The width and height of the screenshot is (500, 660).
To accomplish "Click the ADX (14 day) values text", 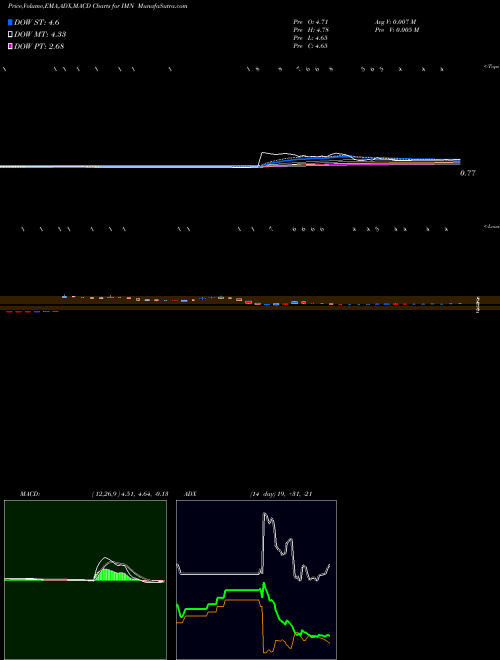I will pos(280,494).
